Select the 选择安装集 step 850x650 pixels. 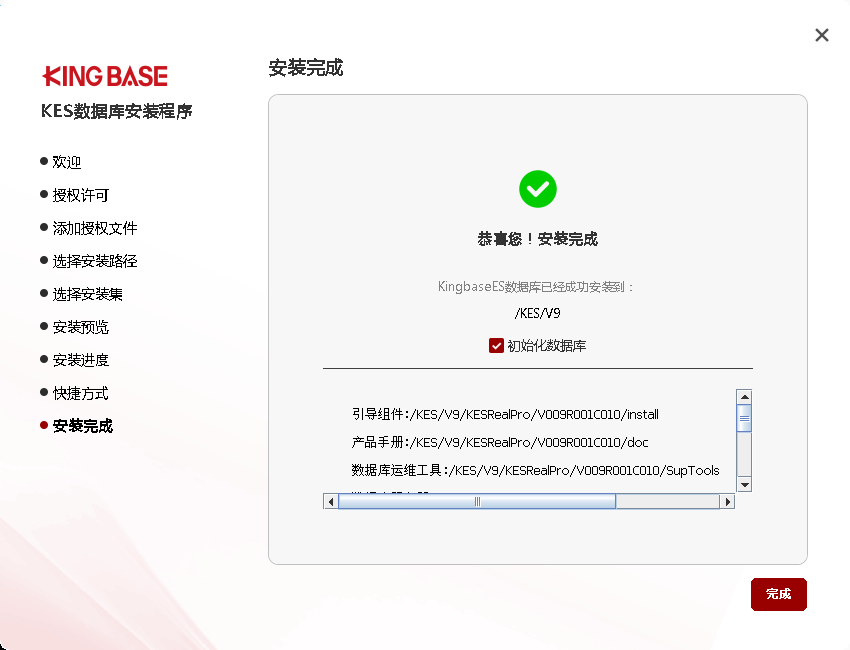click(88, 294)
